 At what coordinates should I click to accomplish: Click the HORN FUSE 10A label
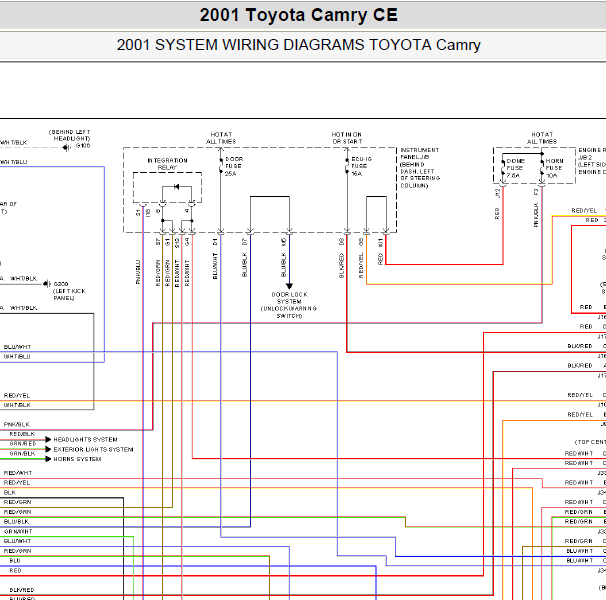point(554,168)
